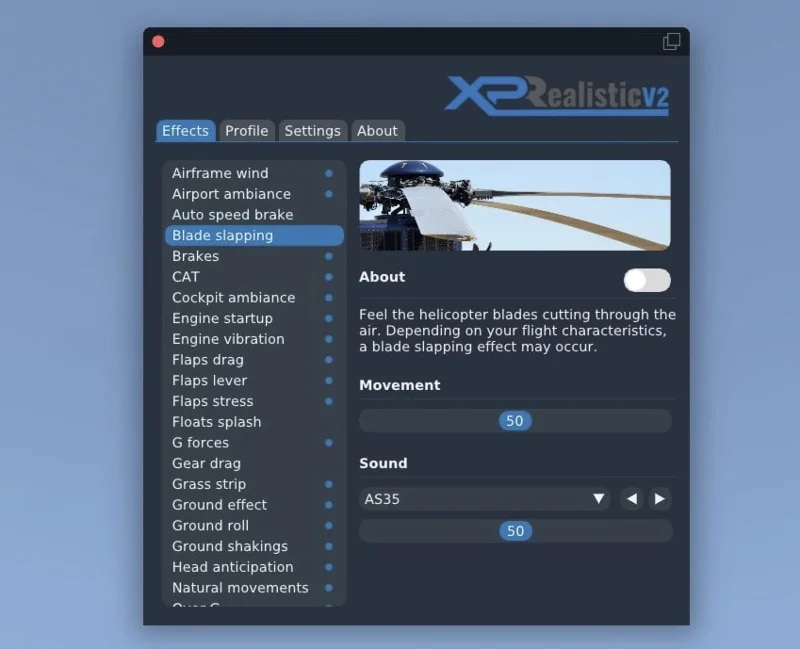Switch to the Effects tab
Image resolution: width=800 pixels, height=649 pixels.
pos(185,131)
